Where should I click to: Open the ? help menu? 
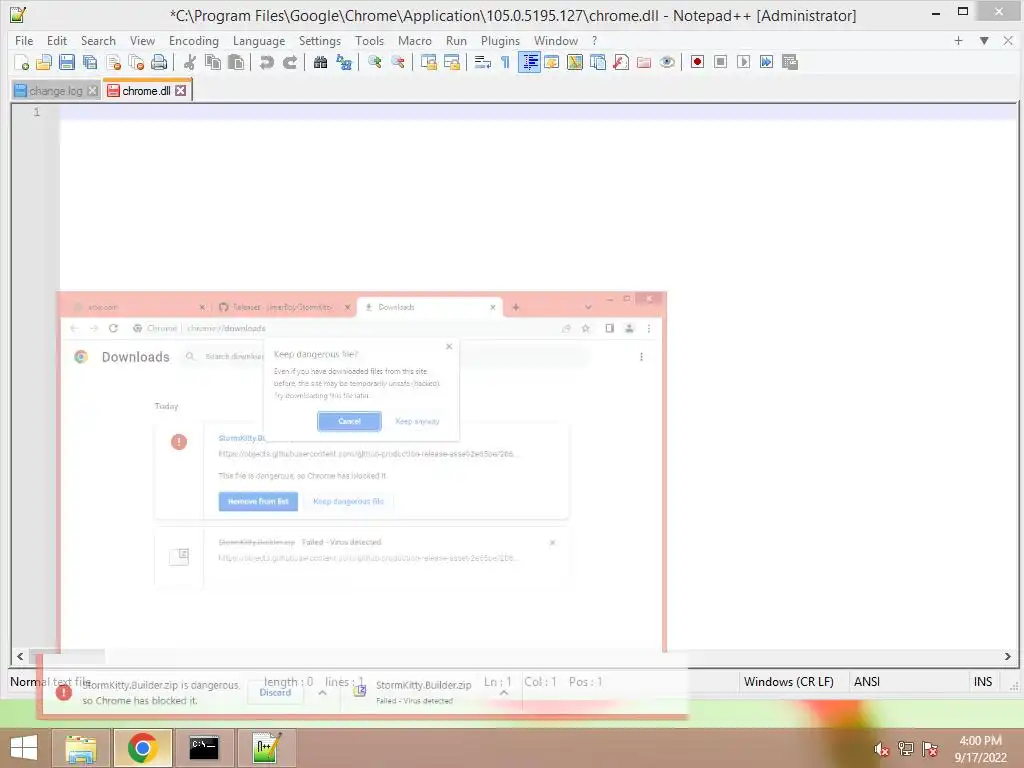pyautogui.click(x=594, y=40)
